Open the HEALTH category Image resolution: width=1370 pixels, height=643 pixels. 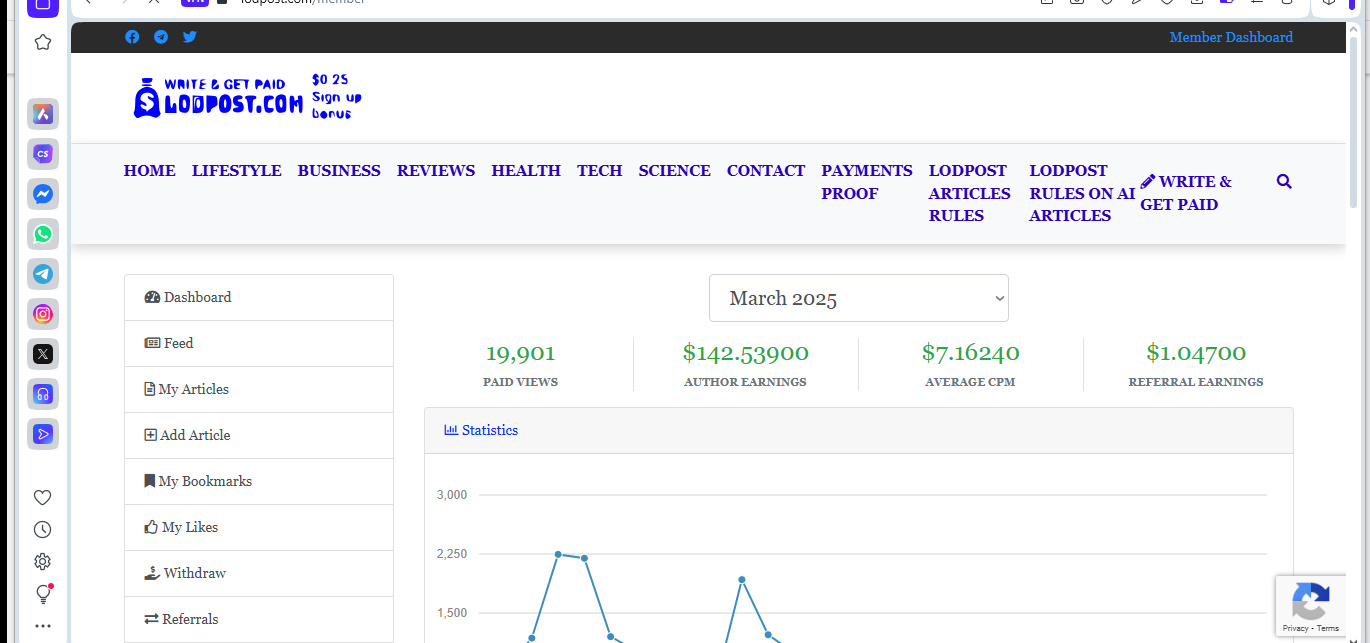526,171
